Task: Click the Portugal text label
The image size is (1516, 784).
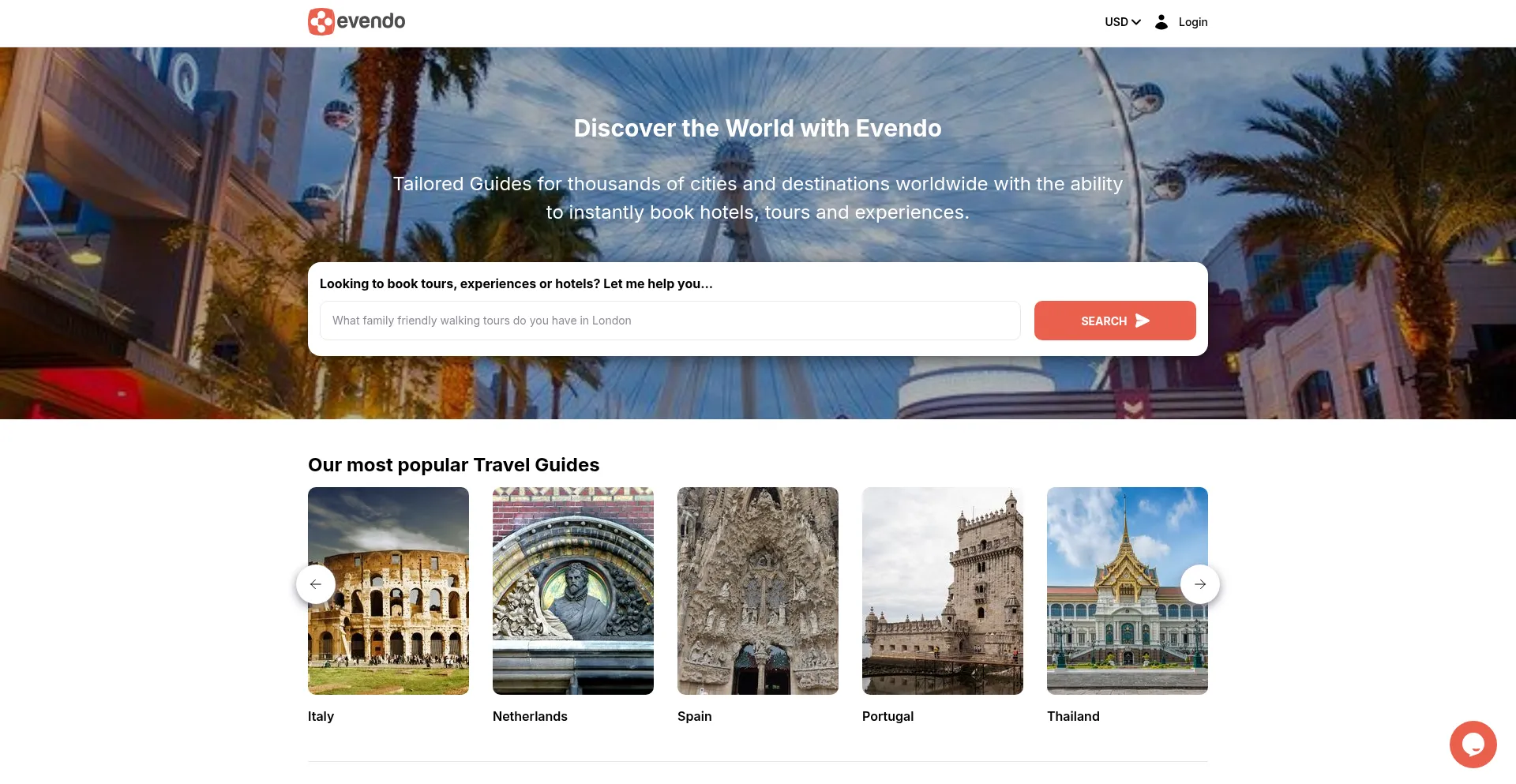Action: point(887,716)
